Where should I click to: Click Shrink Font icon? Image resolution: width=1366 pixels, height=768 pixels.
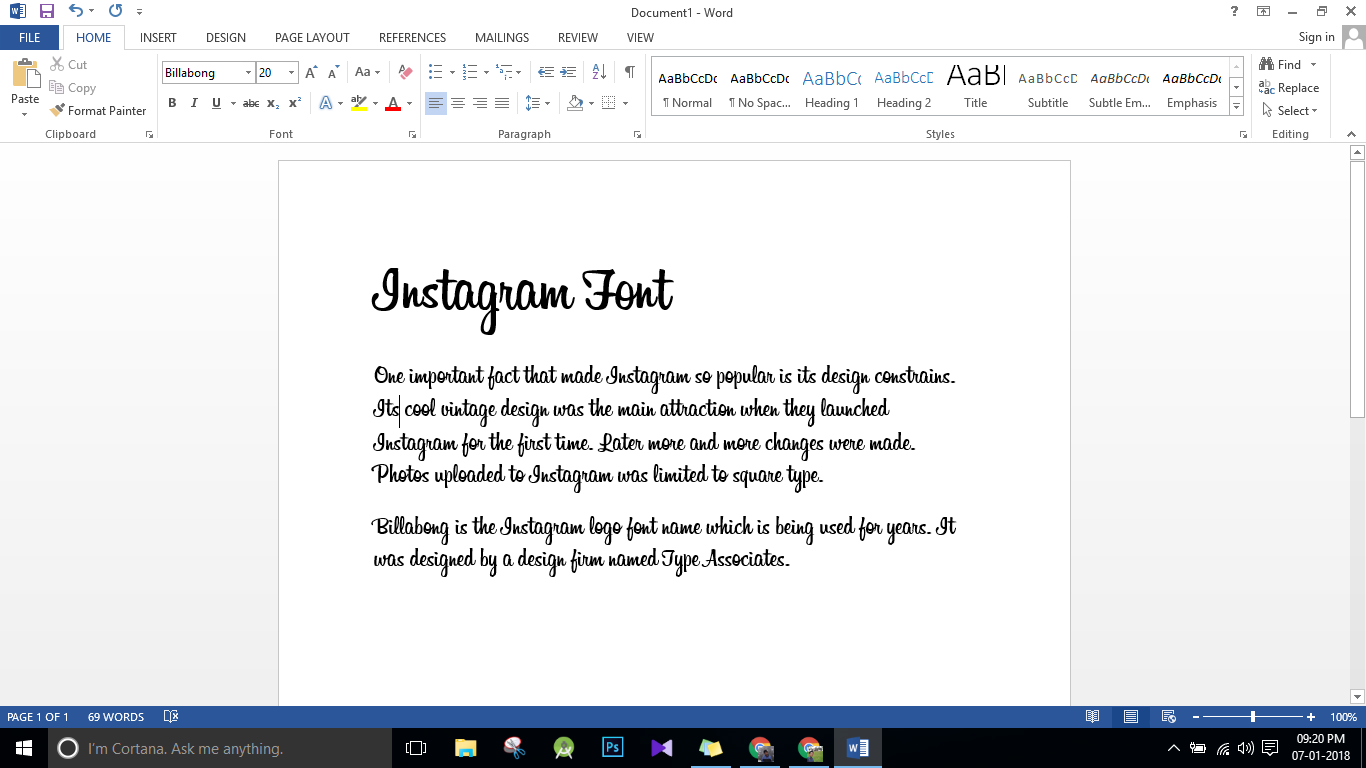coord(333,72)
